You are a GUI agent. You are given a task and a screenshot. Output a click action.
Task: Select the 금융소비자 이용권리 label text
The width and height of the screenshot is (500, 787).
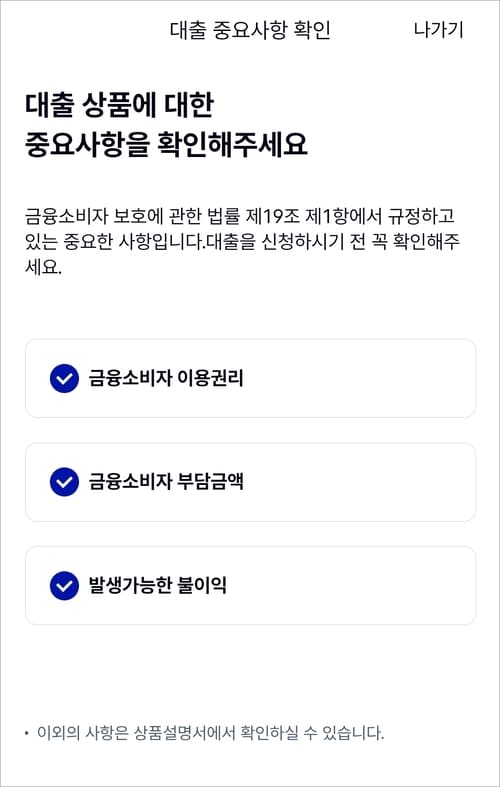(166, 378)
